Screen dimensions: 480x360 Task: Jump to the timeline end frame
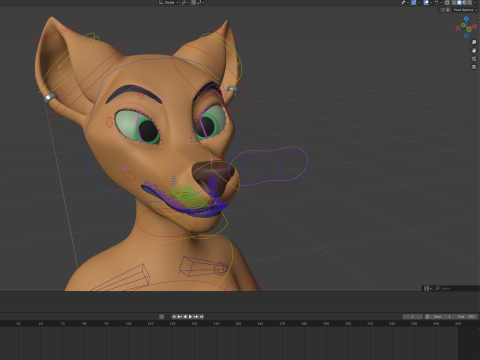click(x=201, y=317)
